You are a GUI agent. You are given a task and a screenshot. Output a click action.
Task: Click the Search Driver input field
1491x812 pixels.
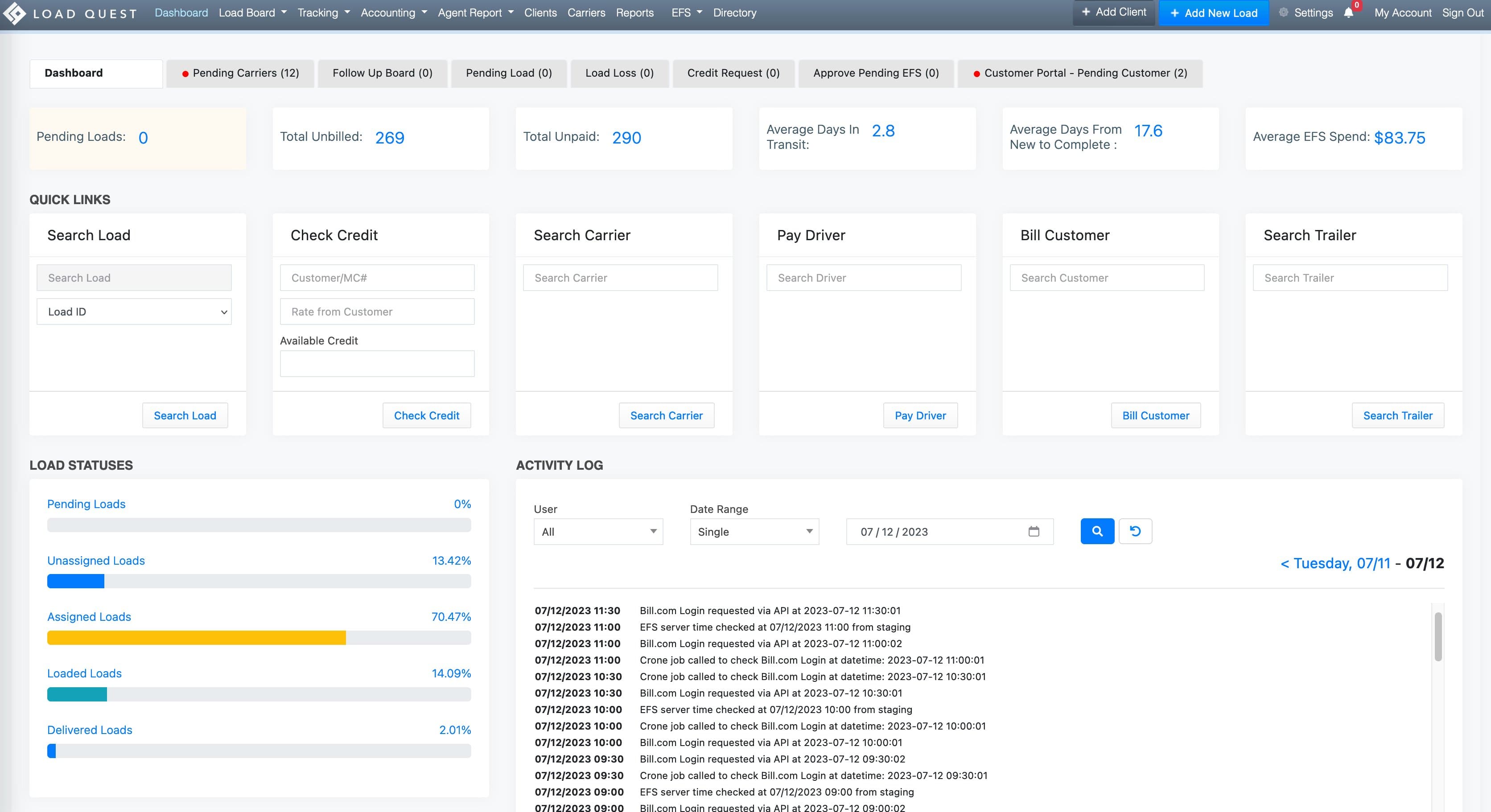click(864, 278)
